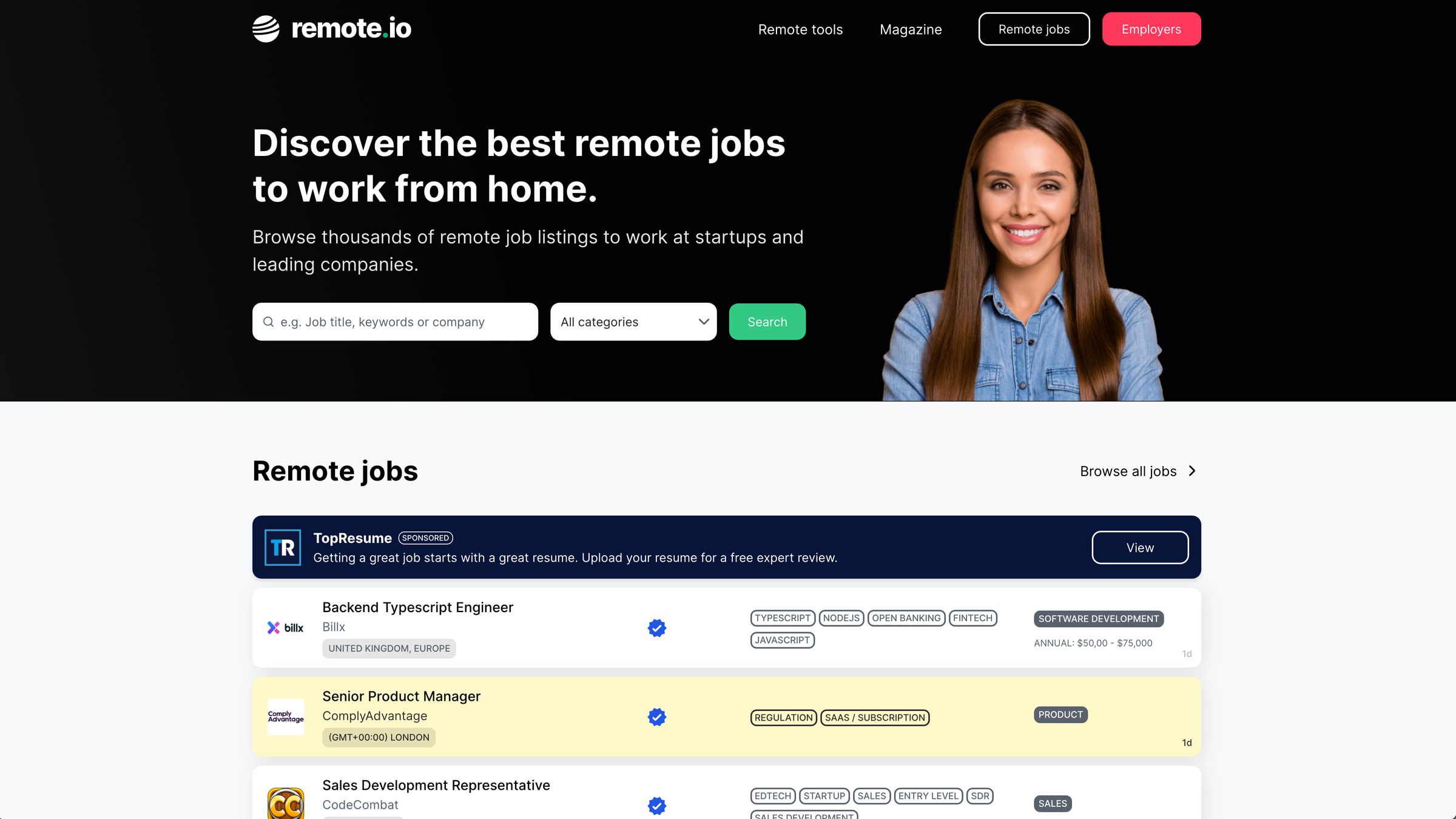Click verified badge on Sales Development Representative
1456x819 pixels.
tap(656, 805)
